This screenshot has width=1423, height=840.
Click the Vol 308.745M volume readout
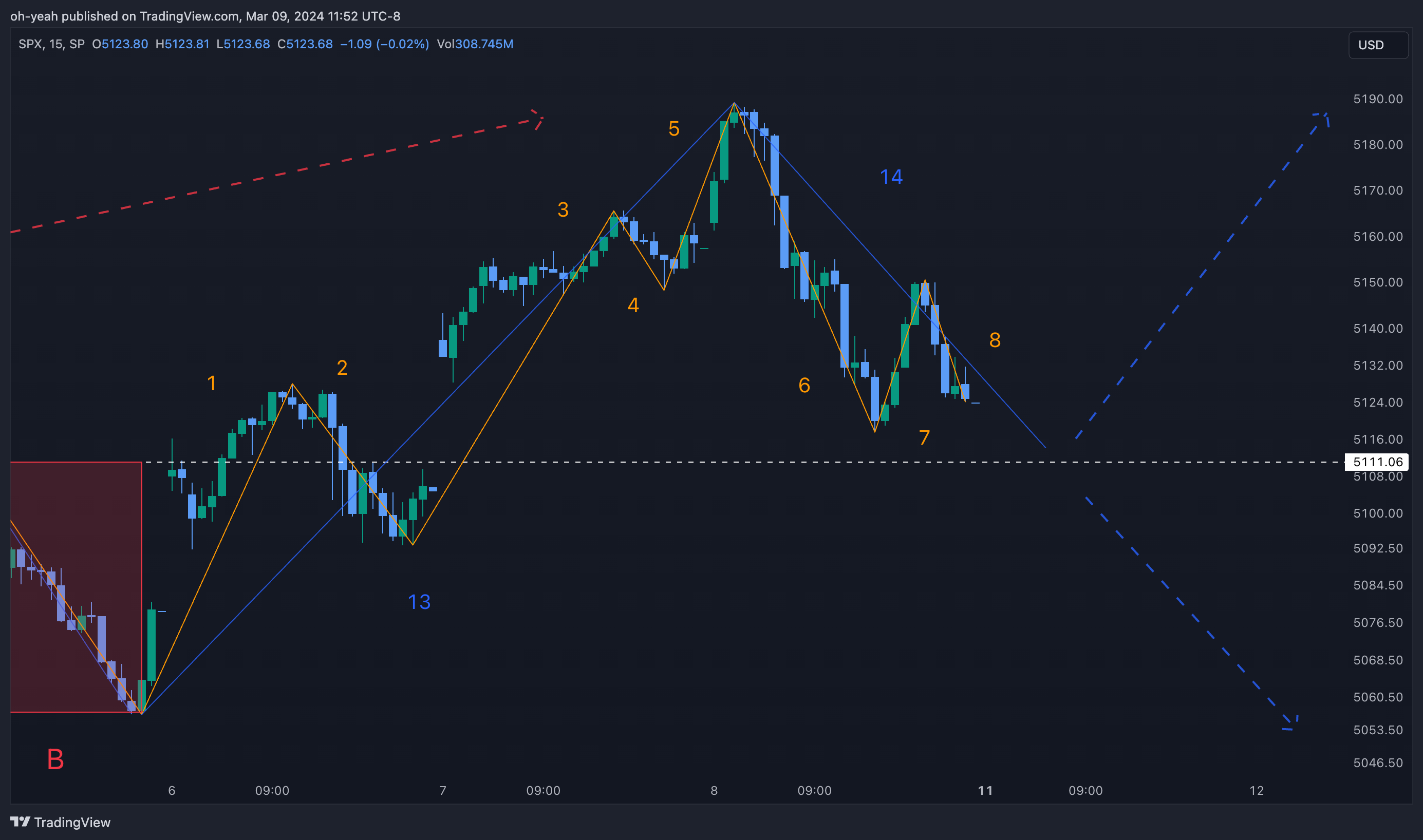pos(475,44)
